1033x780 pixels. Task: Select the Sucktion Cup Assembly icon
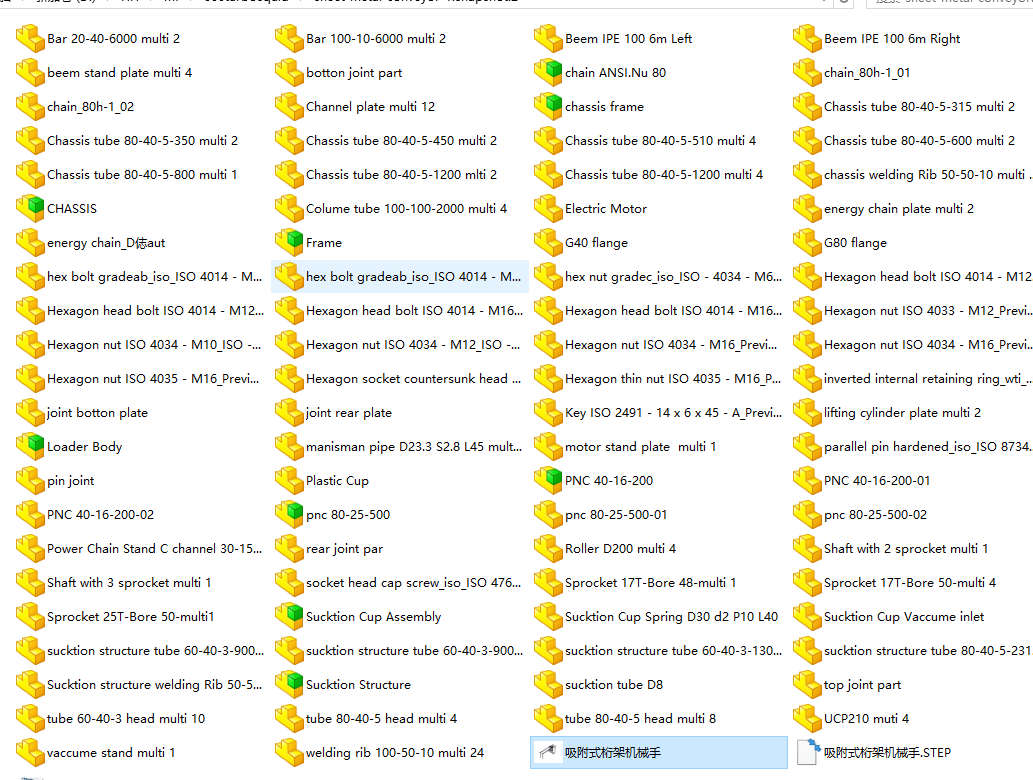pos(289,617)
